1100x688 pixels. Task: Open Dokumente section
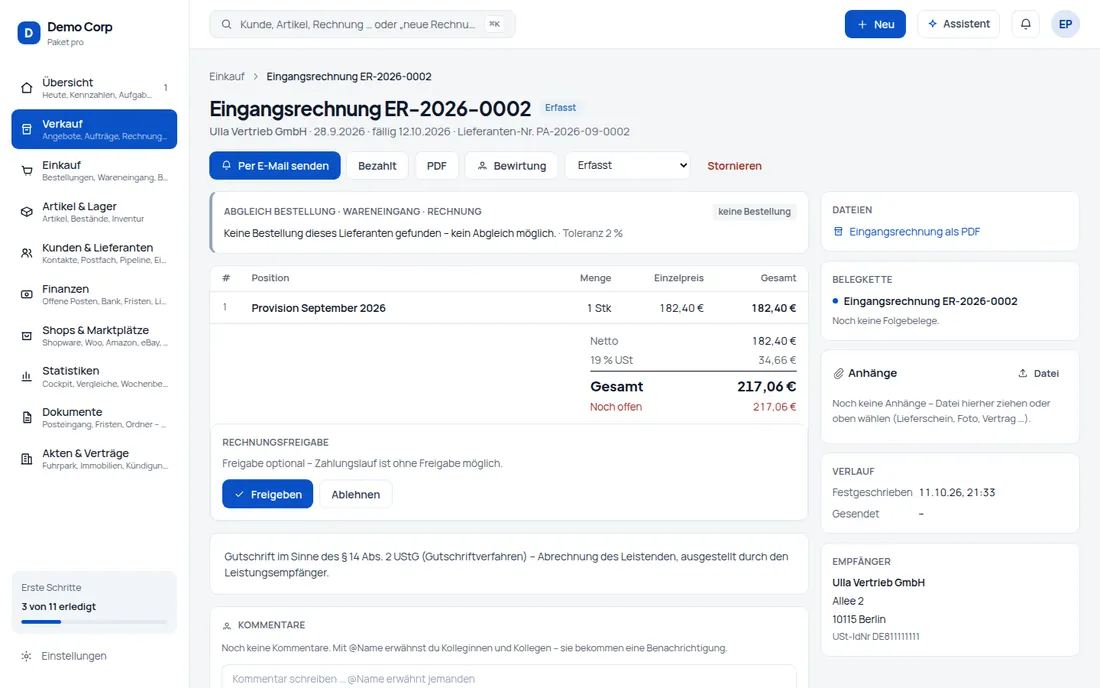pos(94,418)
